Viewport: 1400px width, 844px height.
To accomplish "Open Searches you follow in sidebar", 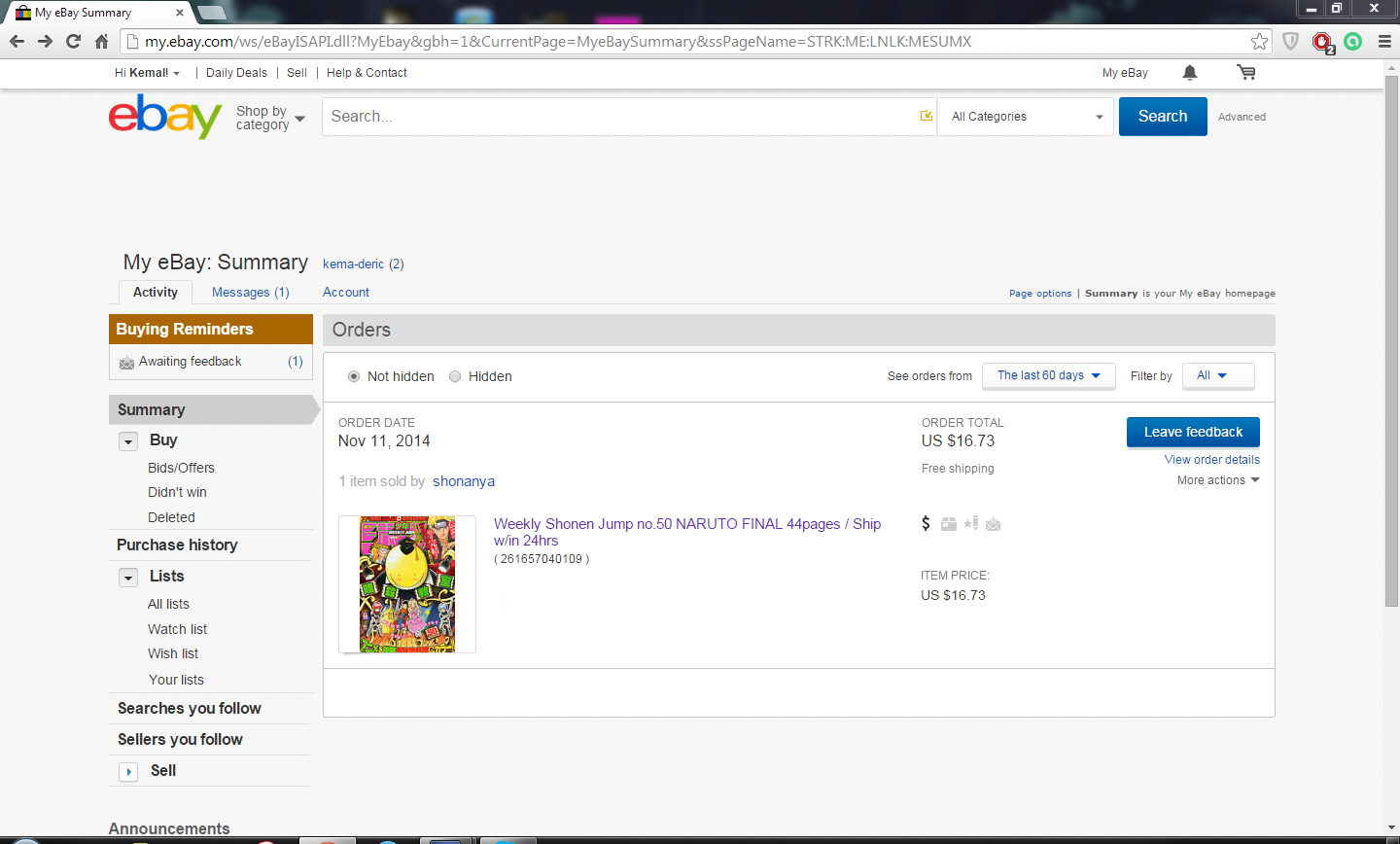I will tap(190, 708).
